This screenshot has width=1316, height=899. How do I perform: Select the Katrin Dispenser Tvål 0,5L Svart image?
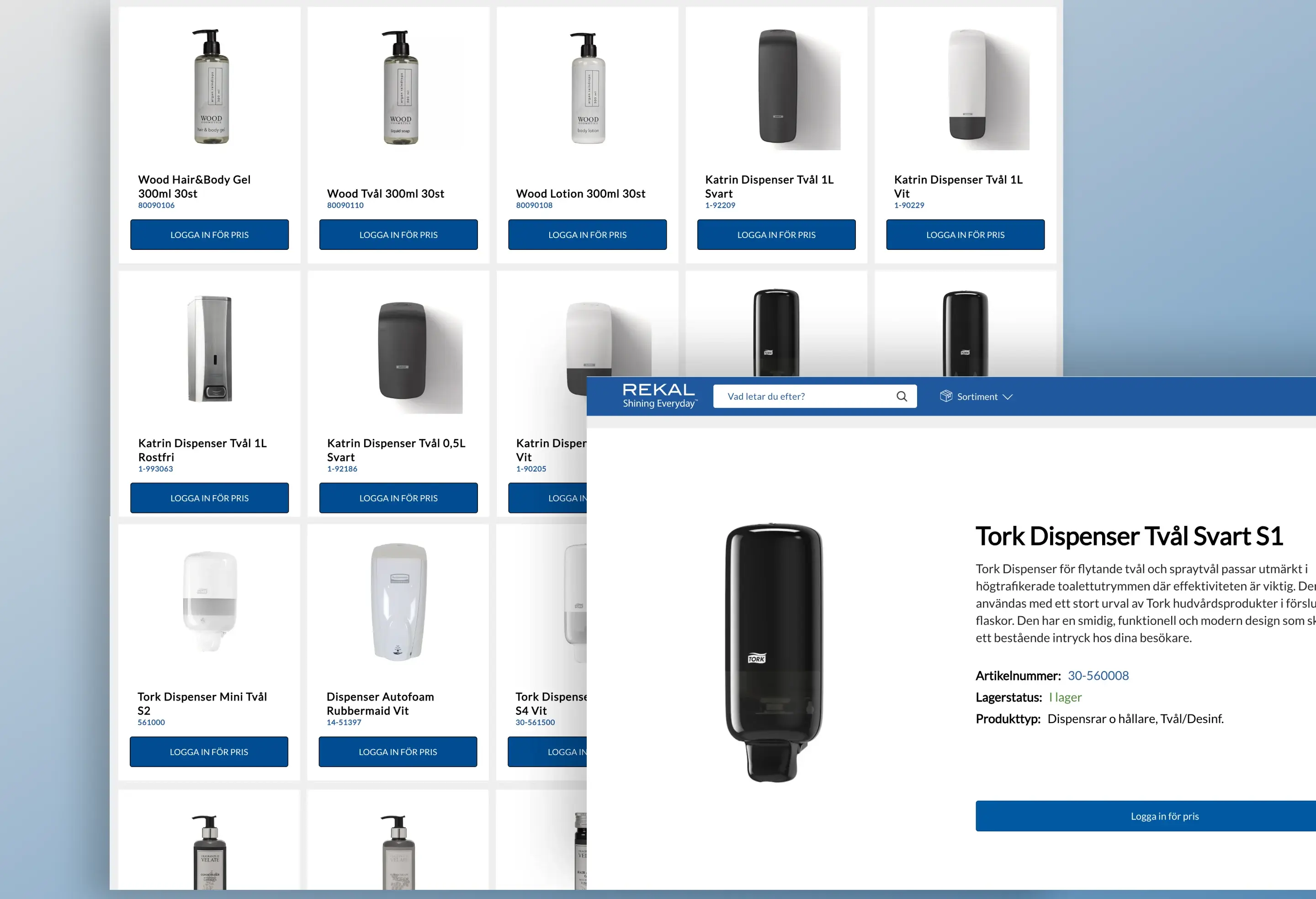click(x=402, y=351)
